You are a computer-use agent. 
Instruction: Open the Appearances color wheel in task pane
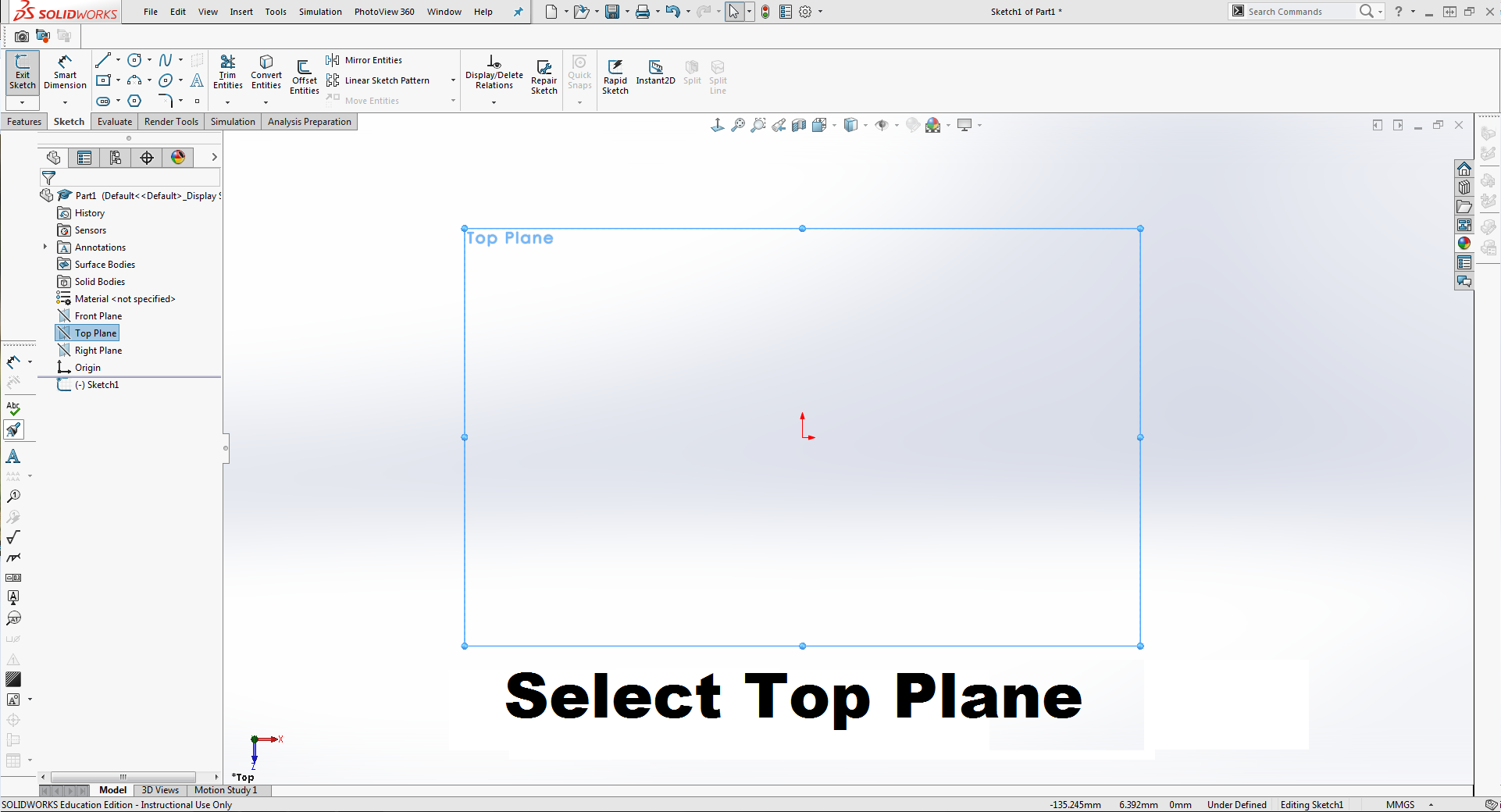point(1464,244)
